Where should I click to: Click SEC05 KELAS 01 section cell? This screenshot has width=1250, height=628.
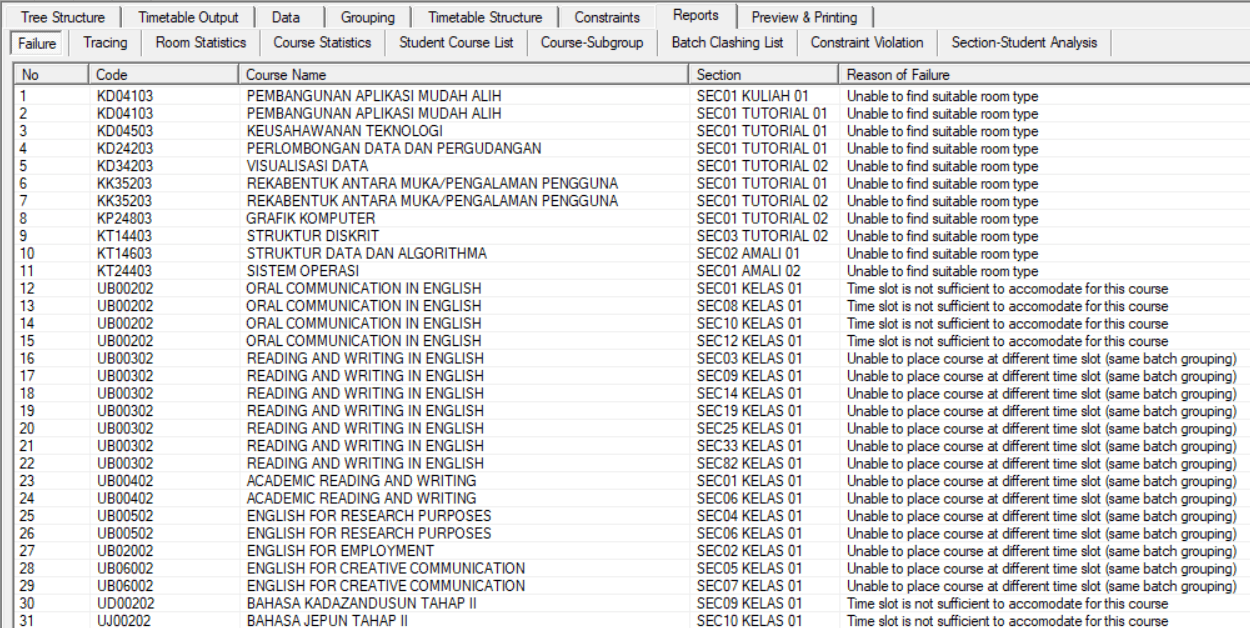[x=749, y=569]
